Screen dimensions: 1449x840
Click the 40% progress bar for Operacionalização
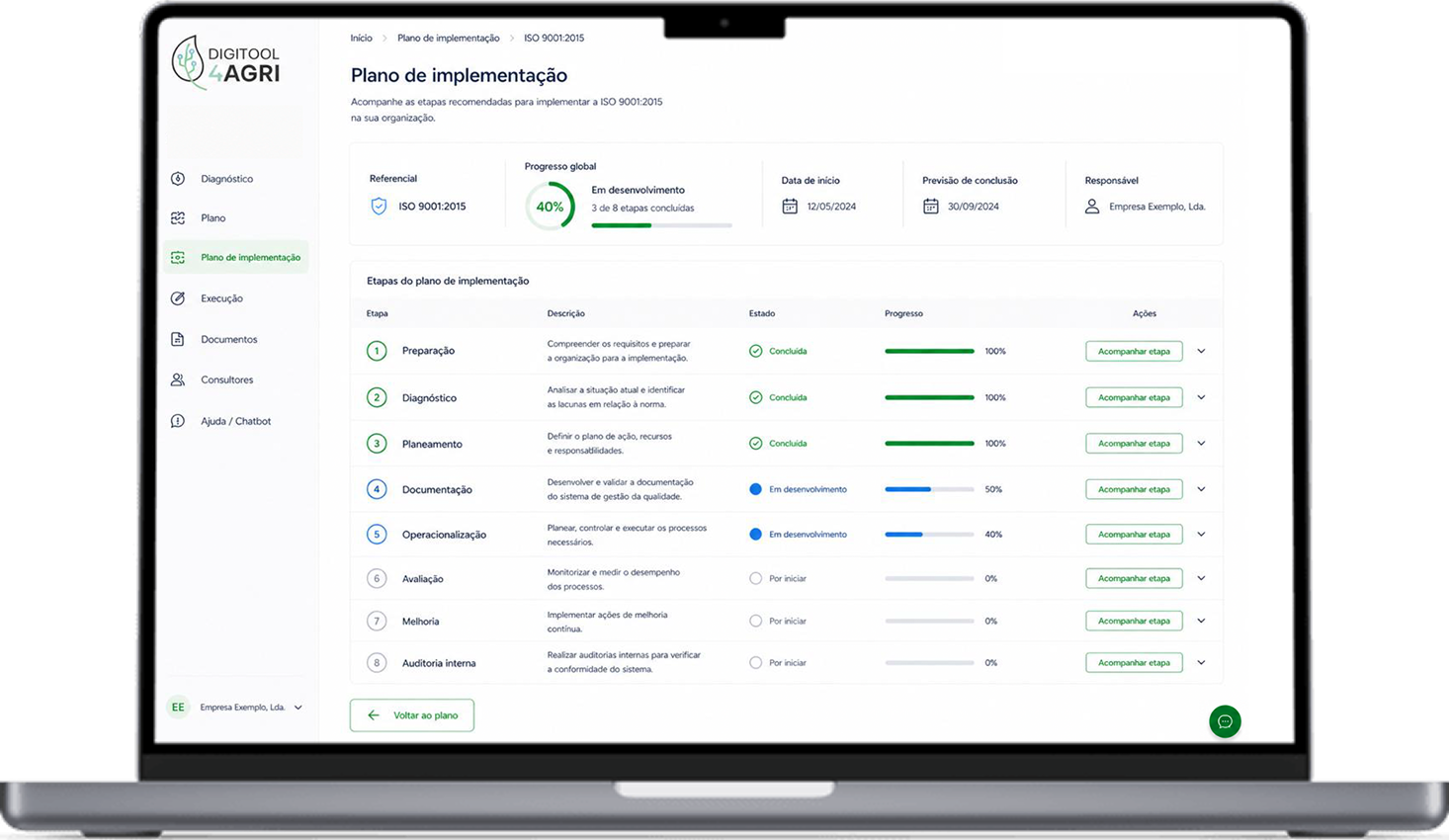tap(929, 535)
